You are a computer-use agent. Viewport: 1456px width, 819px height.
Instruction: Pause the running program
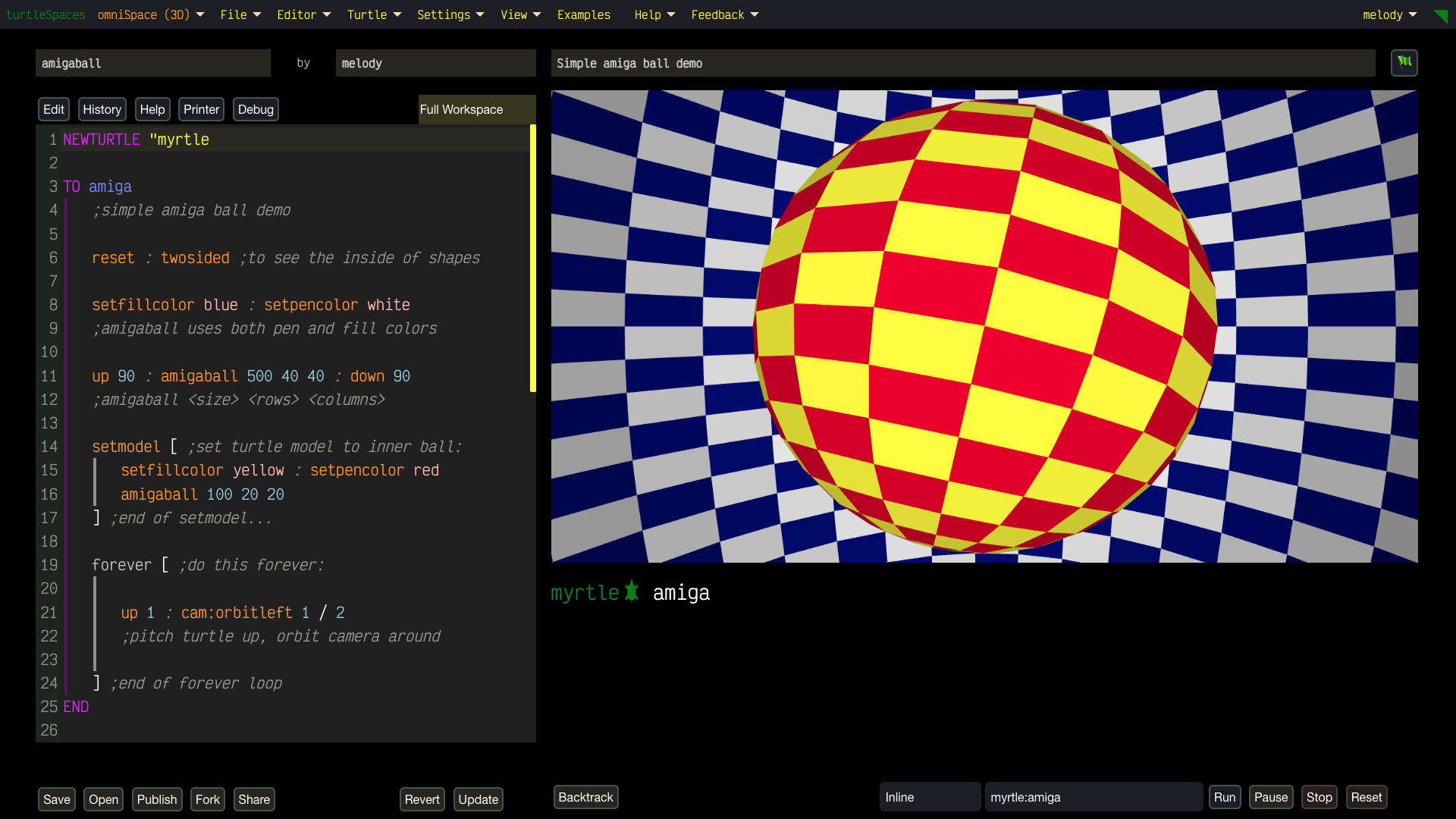(1270, 797)
